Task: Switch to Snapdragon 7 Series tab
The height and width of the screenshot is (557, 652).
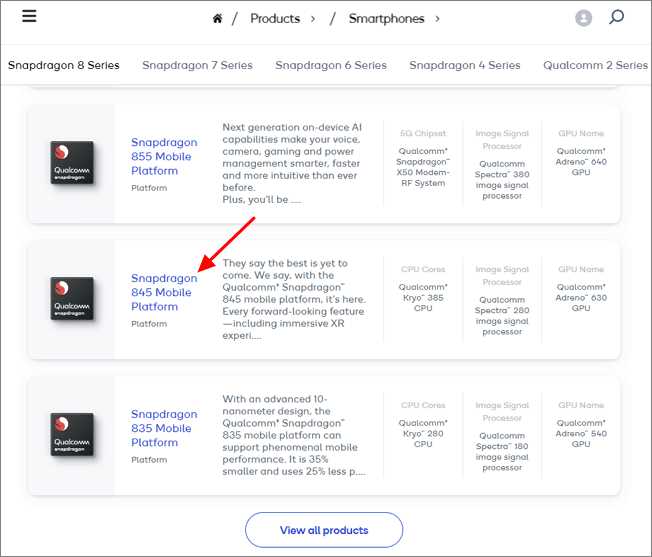Action: 198,65
